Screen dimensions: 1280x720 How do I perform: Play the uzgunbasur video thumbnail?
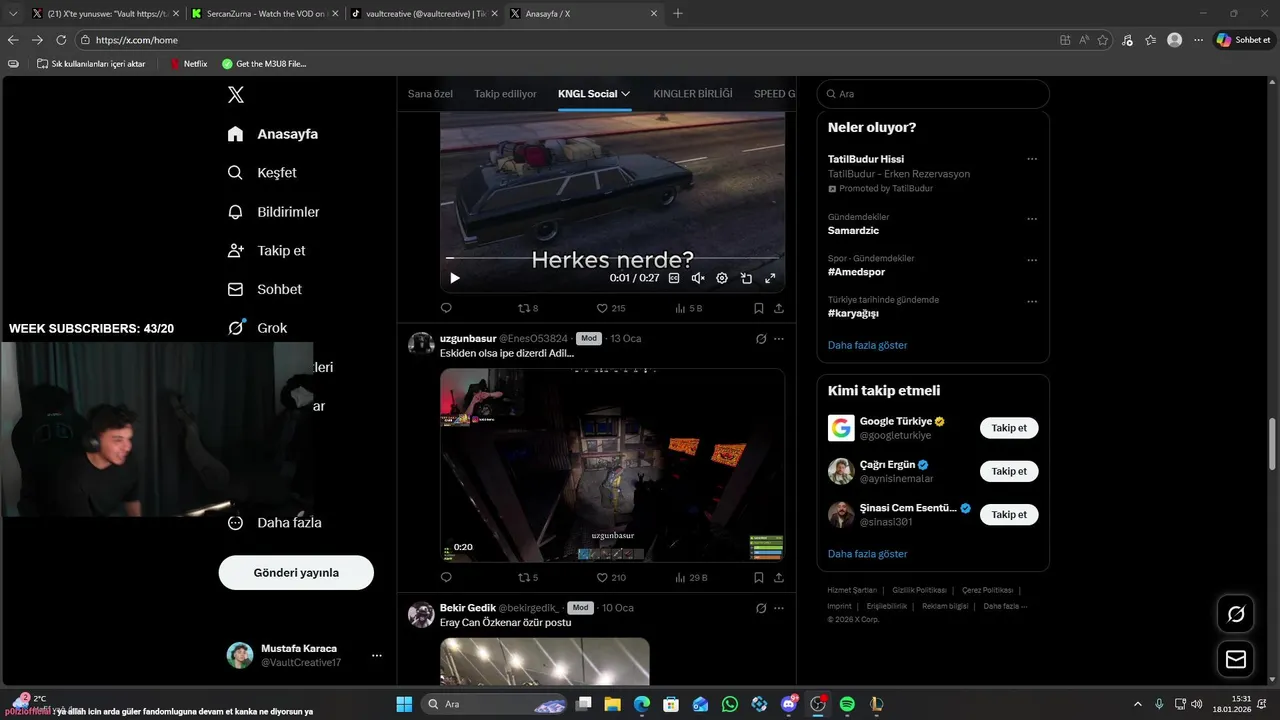click(612, 465)
